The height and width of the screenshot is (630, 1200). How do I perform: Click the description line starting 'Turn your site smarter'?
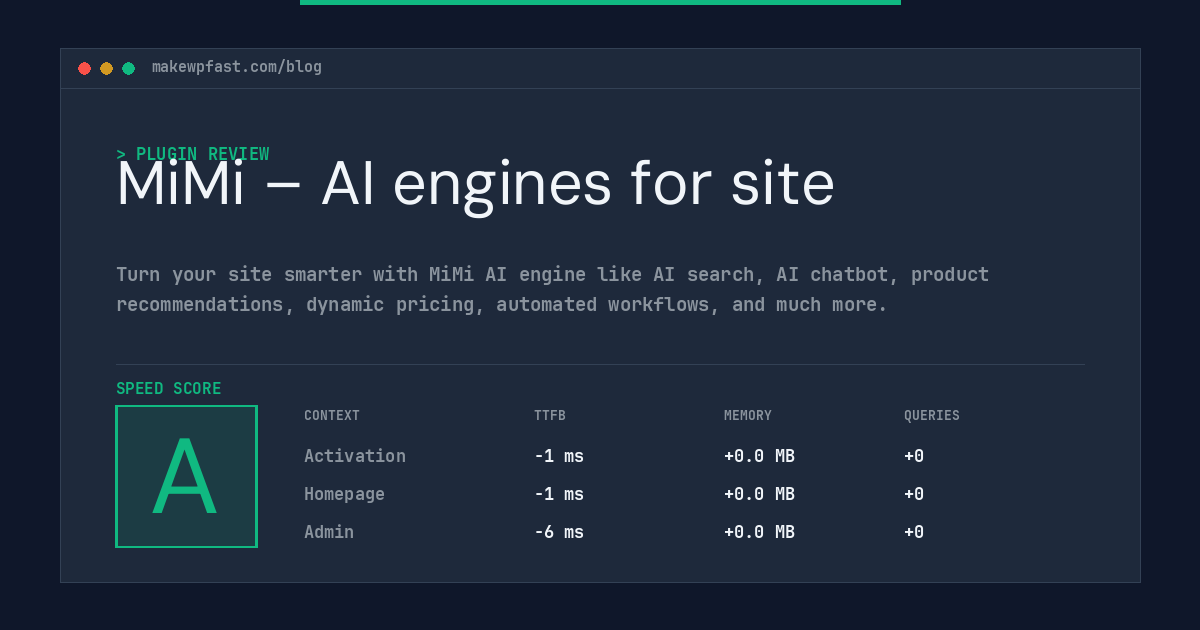pyautogui.click(x=552, y=274)
